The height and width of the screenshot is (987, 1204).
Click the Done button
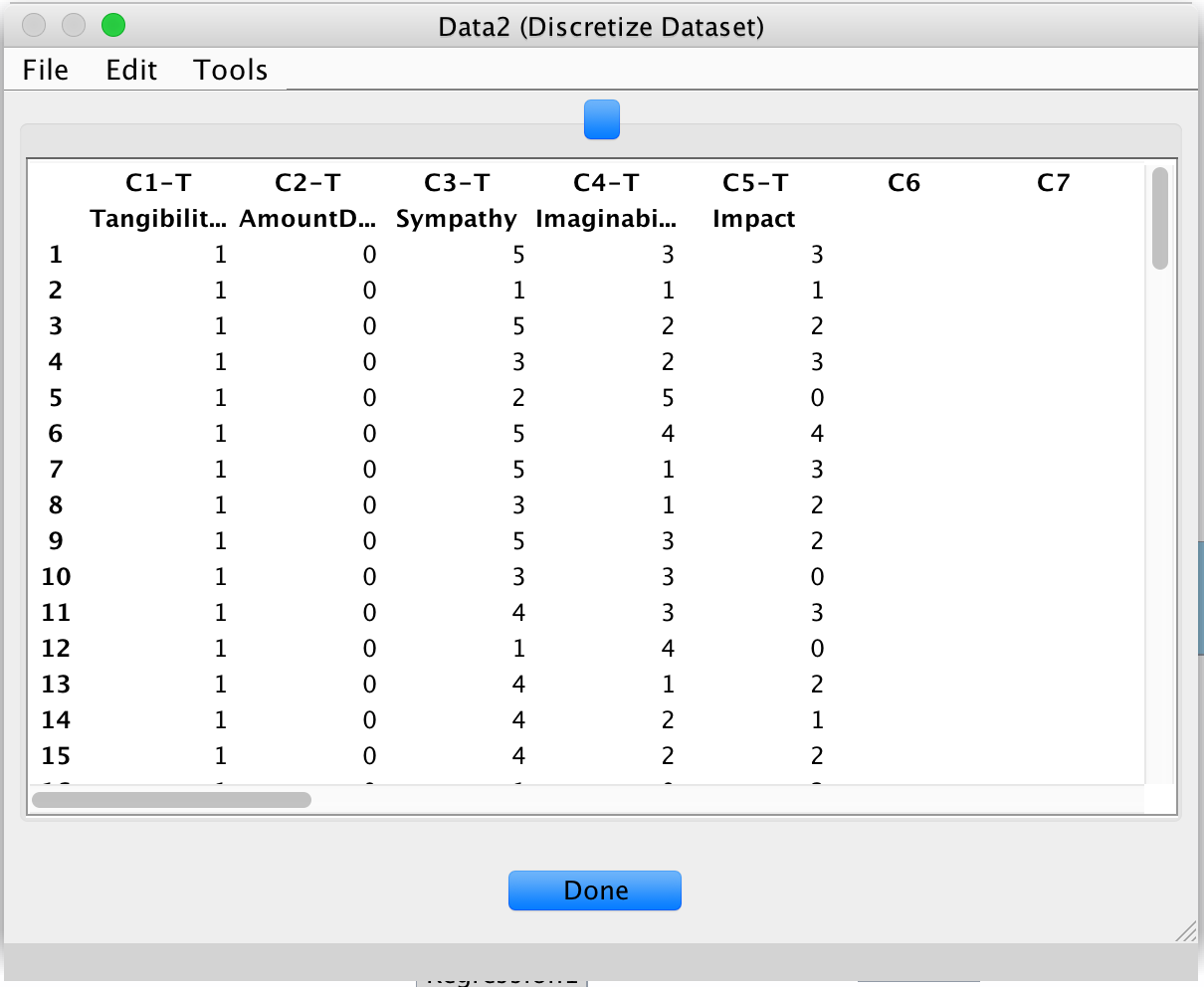[x=594, y=890]
